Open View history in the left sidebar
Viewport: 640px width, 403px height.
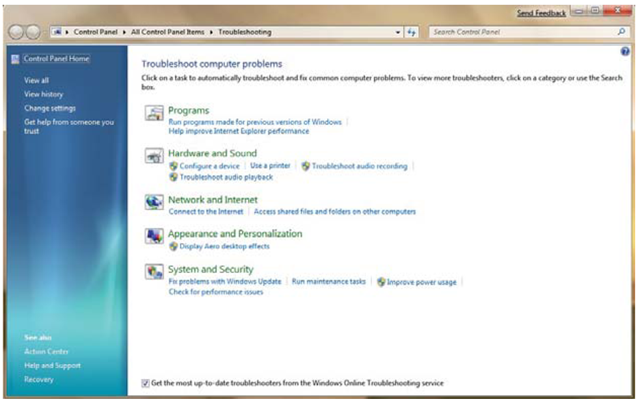44,94
